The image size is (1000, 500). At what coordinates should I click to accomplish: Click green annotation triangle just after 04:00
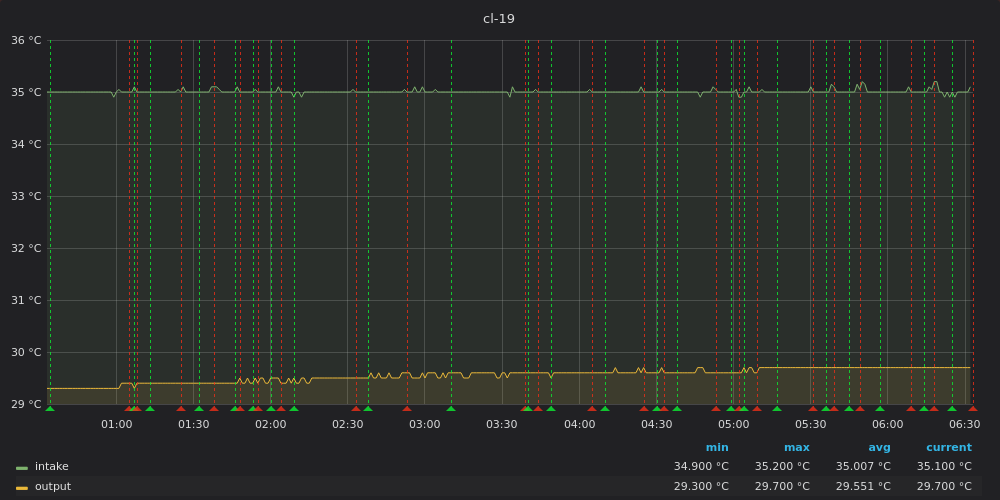pos(605,409)
